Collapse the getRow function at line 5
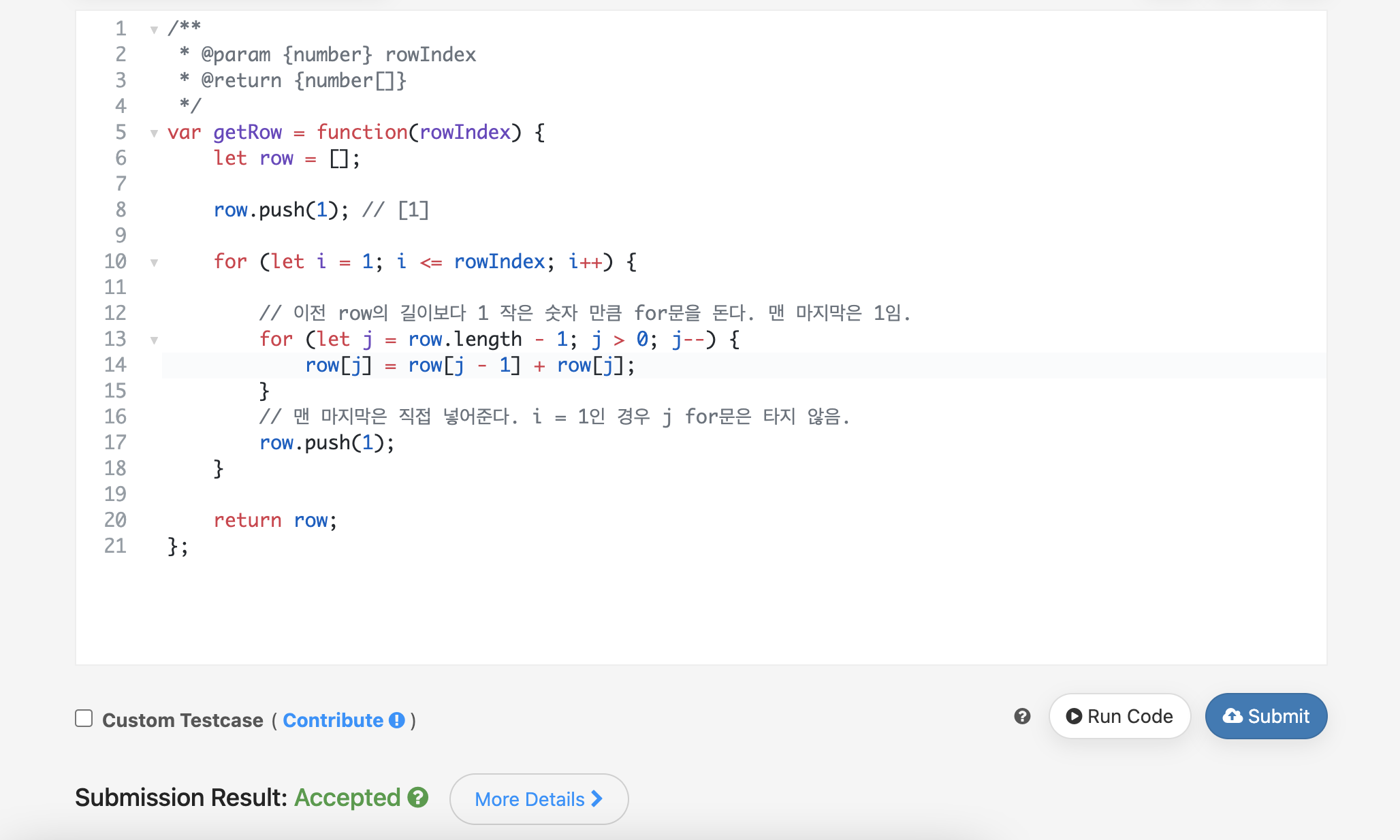Screen dimensions: 1400x840 154,133
